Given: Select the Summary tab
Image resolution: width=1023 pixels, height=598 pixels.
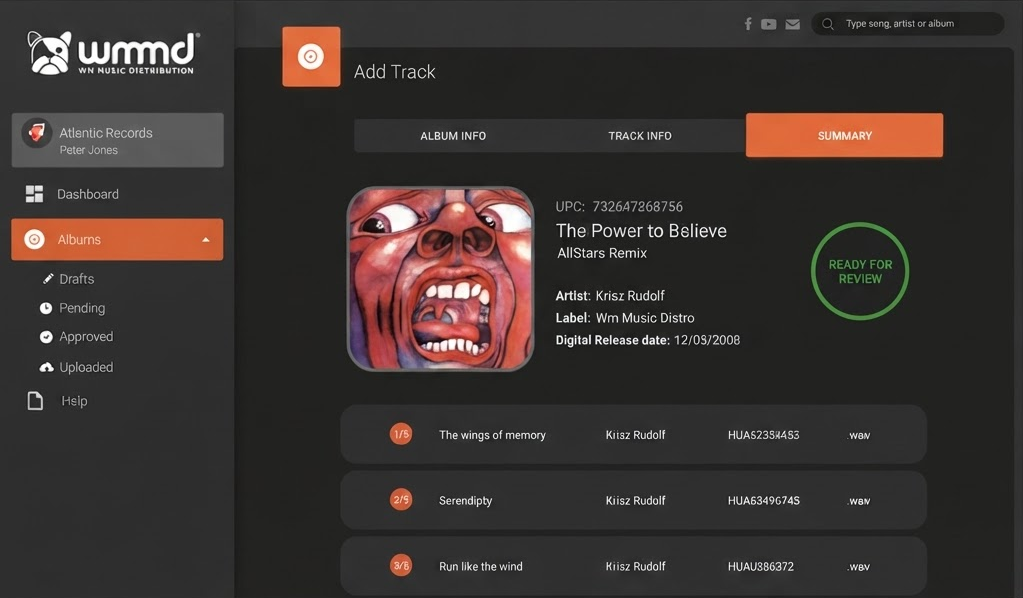Looking at the screenshot, I should click(844, 135).
